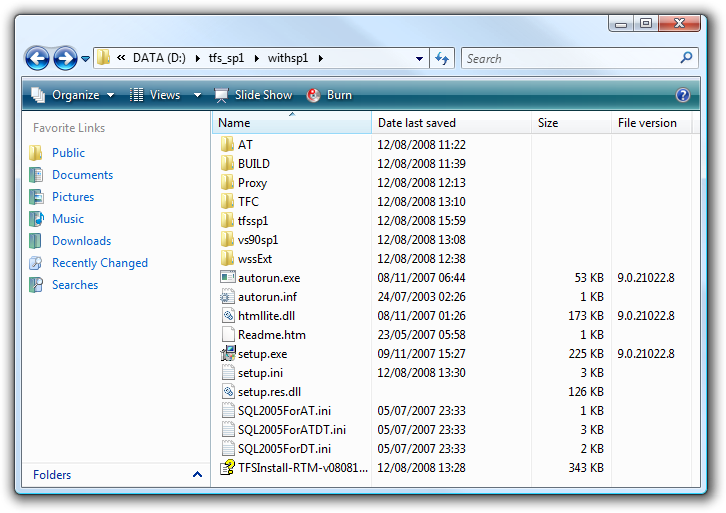Open Help with the question mark icon
Viewport: 726px width, 513px height.
[x=683, y=95]
